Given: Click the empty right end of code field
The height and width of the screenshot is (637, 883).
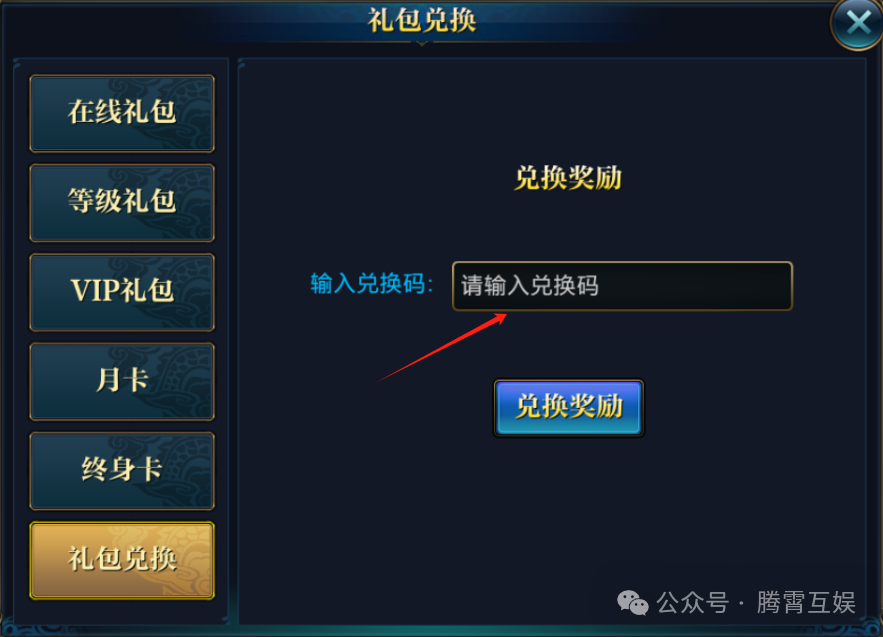Looking at the screenshot, I should [x=732, y=286].
